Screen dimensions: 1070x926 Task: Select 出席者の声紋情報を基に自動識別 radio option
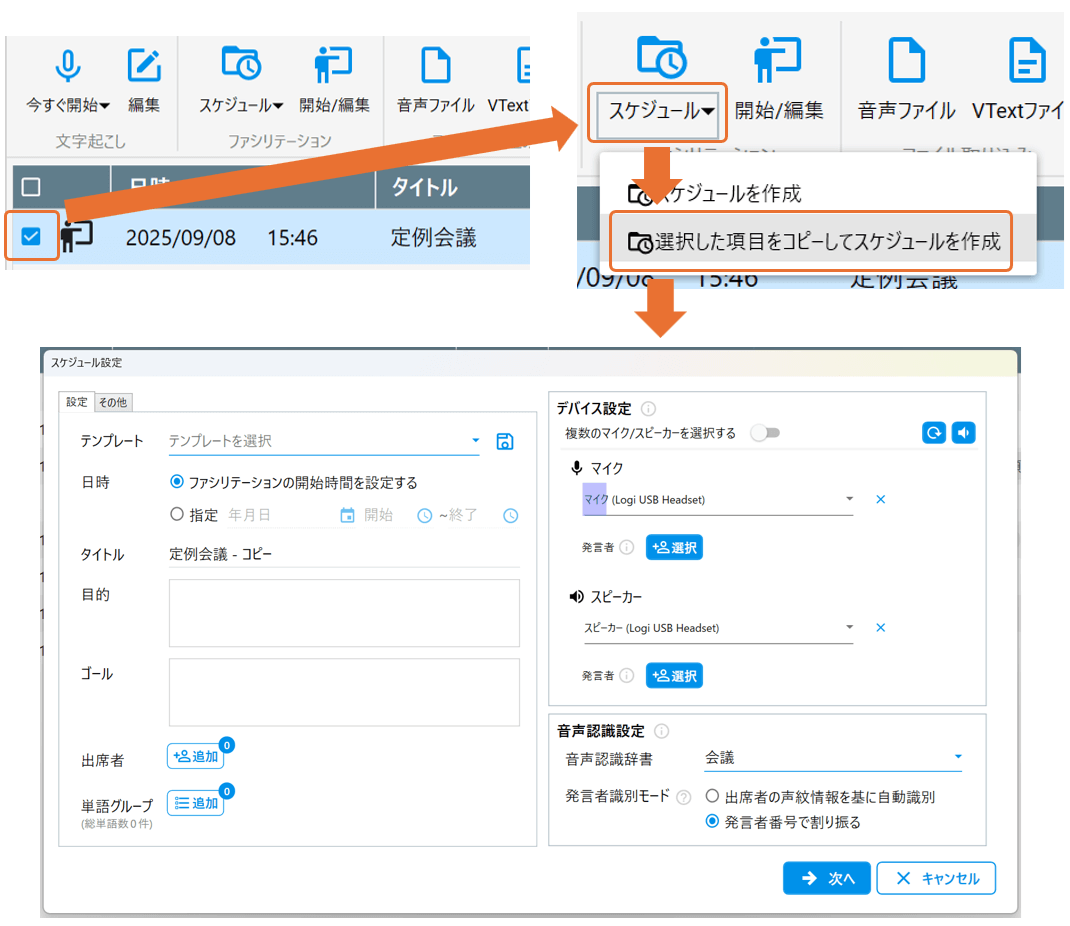[712, 797]
